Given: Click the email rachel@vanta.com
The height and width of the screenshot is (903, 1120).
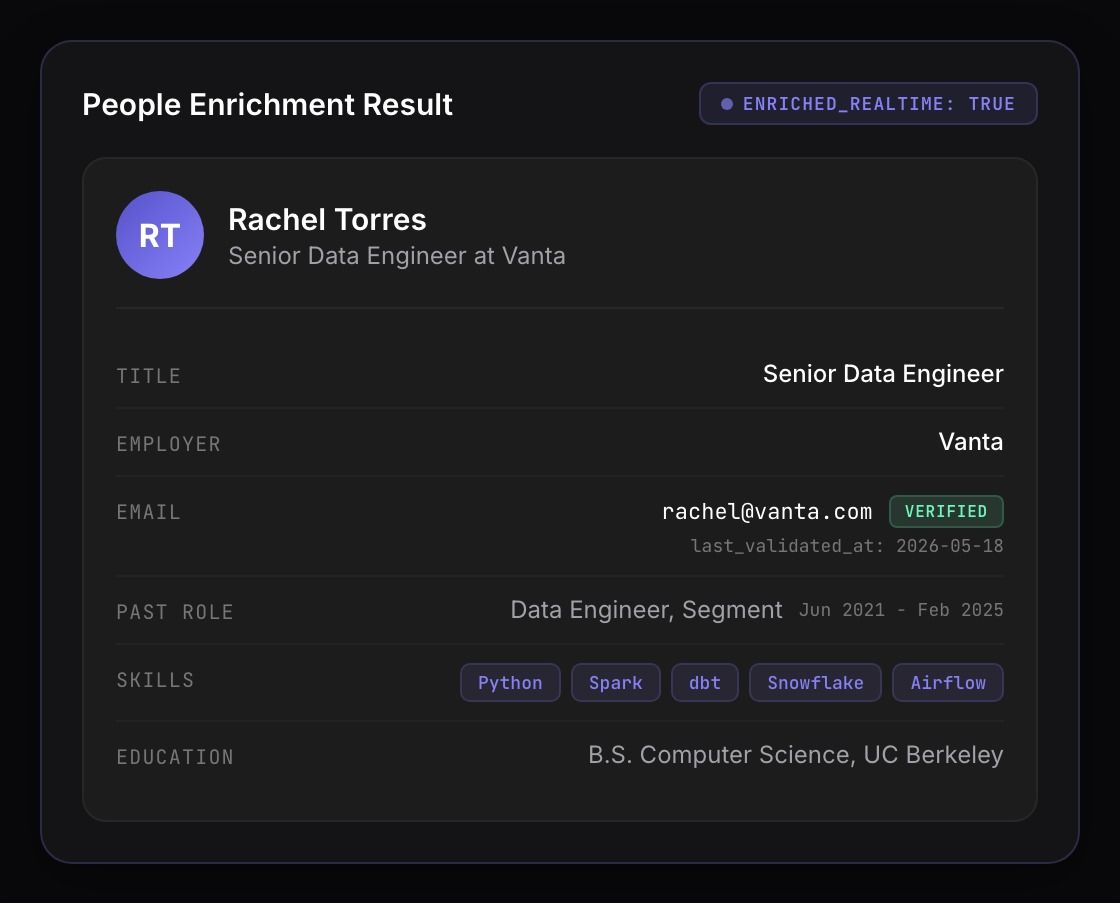Looking at the screenshot, I should pyautogui.click(x=766, y=512).
